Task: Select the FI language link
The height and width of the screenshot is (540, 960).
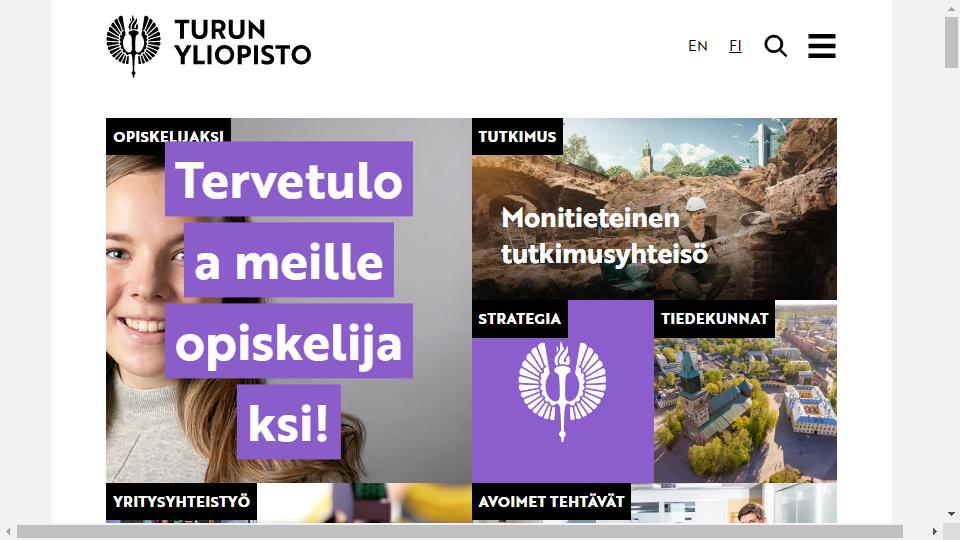Action: pos(735,46)
